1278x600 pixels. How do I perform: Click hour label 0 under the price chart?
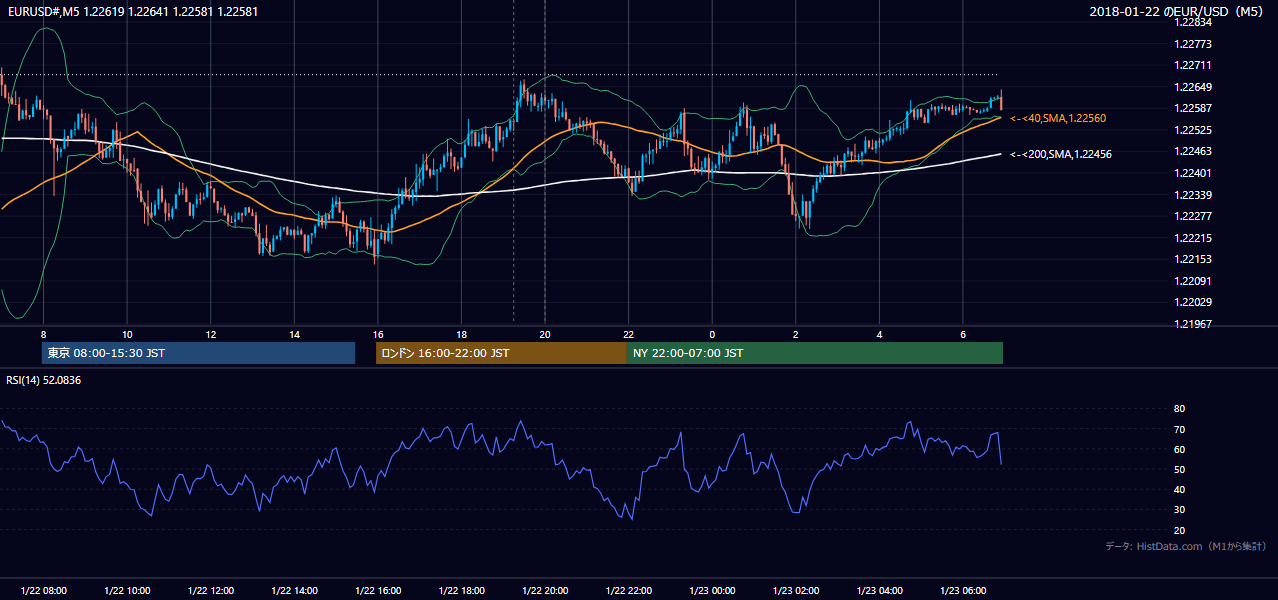coord(712,334)
